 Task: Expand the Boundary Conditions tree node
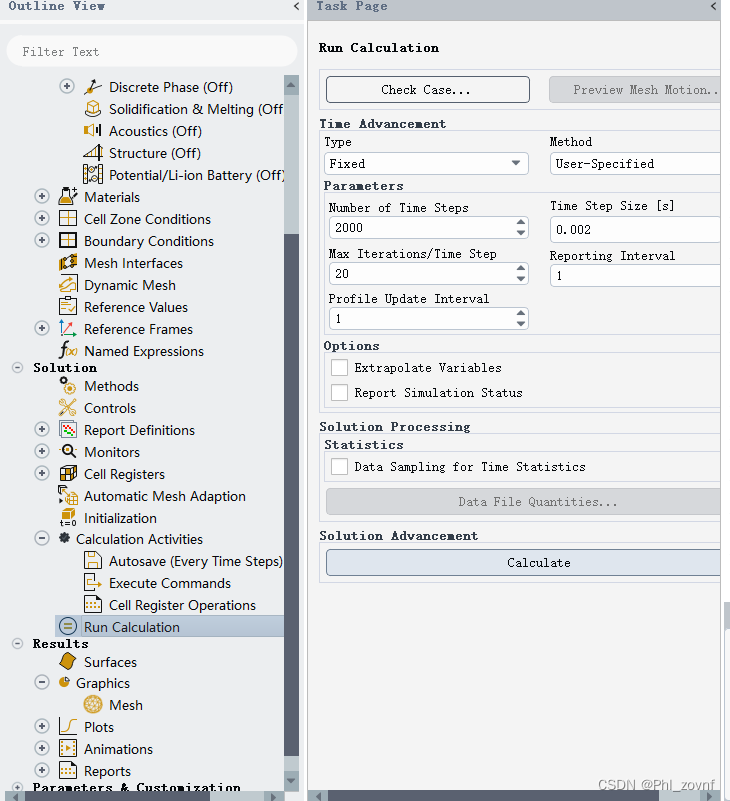[42, 241]
